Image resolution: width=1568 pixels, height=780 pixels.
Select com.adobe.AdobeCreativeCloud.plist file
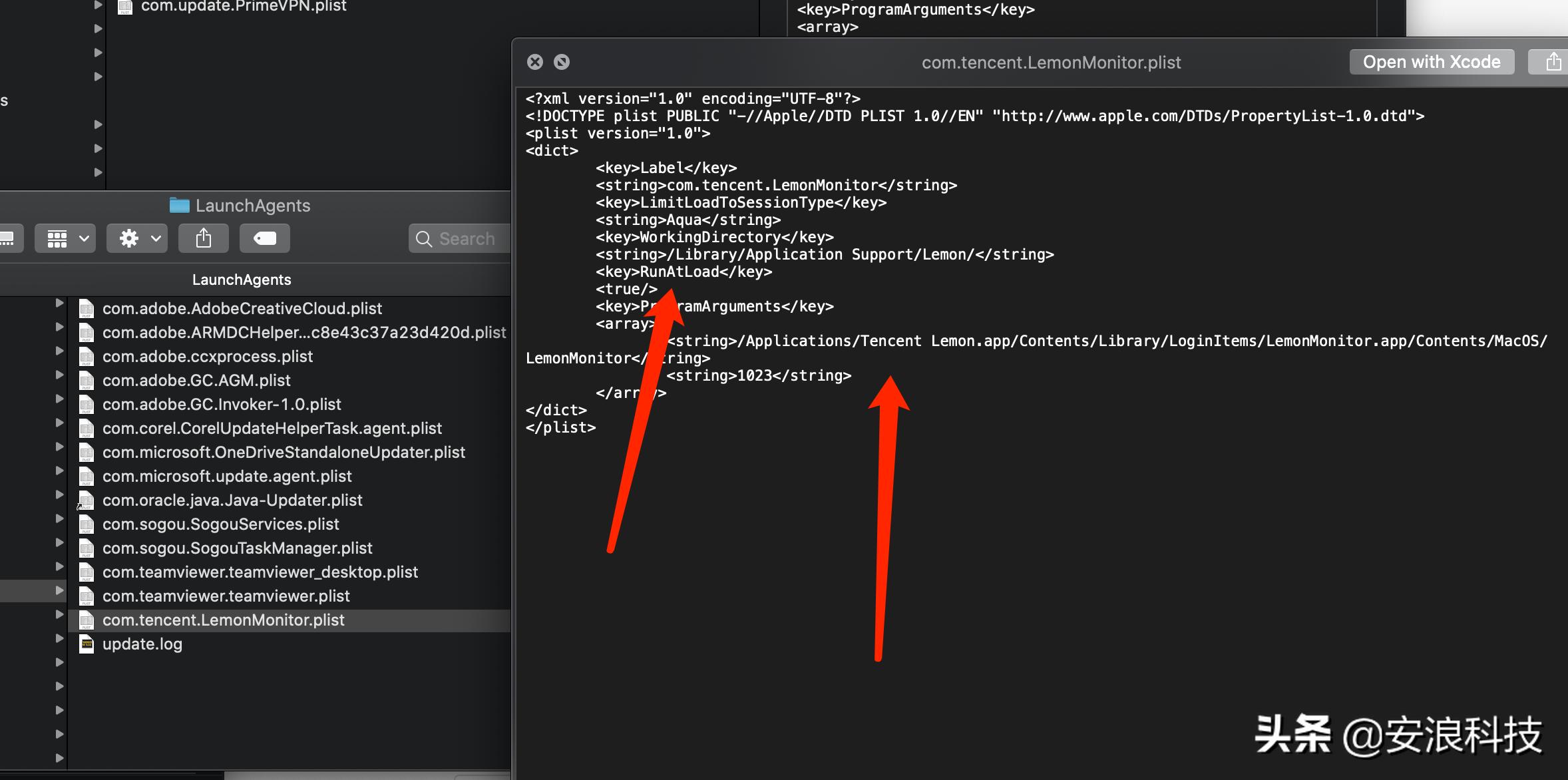242,308
